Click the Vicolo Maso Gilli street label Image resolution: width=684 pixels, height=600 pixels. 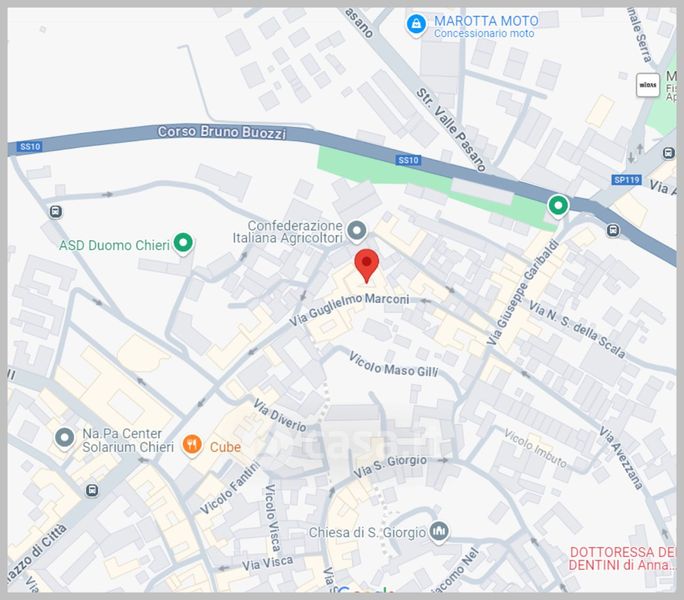pyautogui.click(x=393, y=365)
